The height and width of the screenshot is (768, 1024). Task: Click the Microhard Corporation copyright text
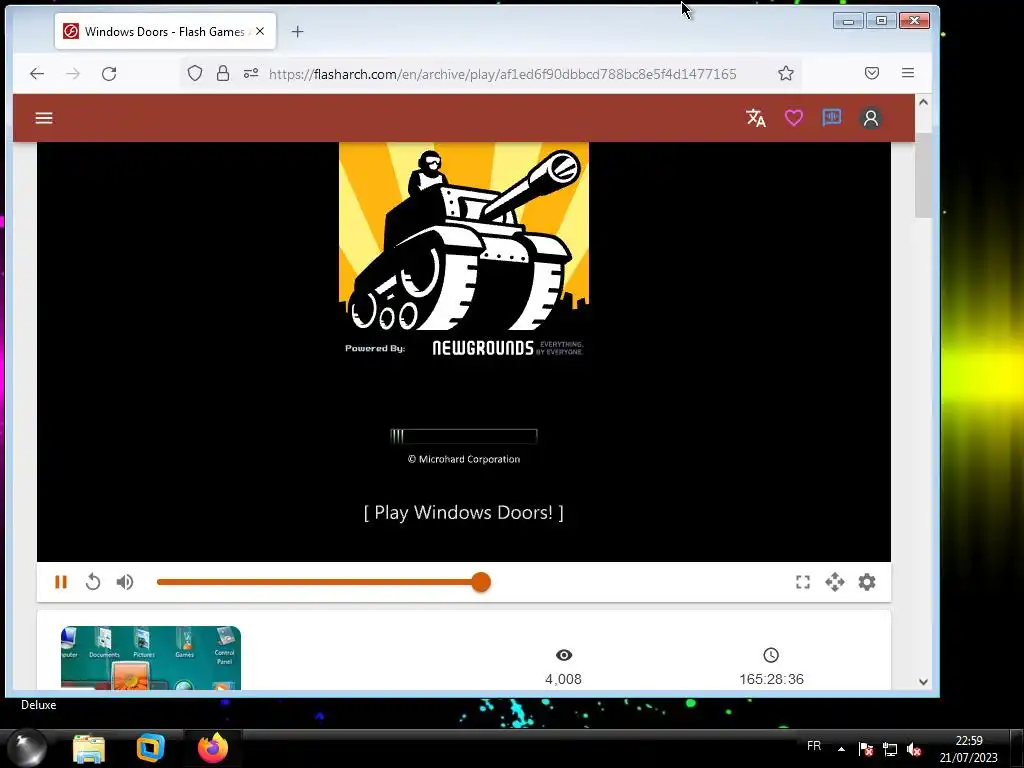464,459
